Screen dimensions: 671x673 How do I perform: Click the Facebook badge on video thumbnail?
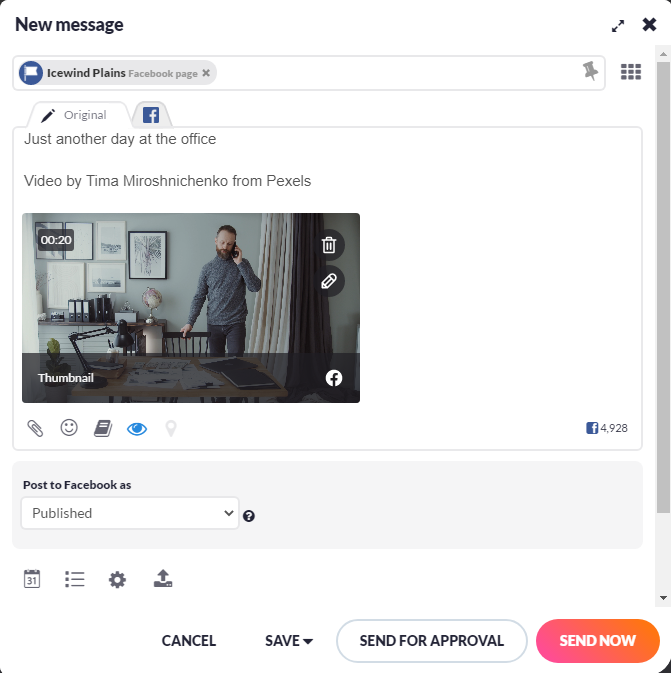pyautogui.click(x=334, y=378)
